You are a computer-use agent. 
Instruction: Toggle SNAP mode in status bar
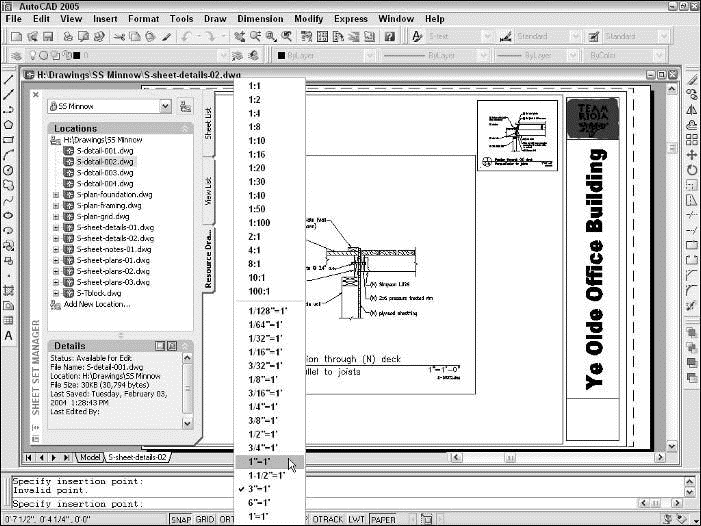[x=181, y=519]
